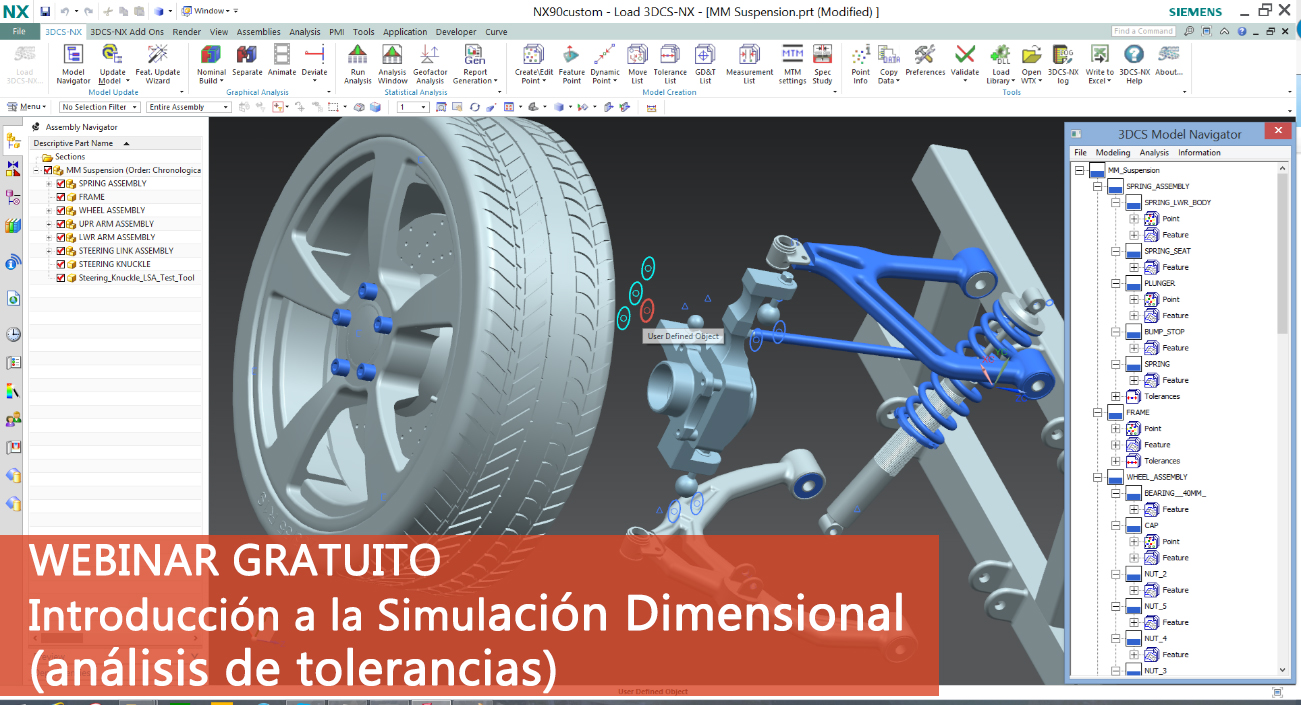Expand Tolerances under SPRING_ASSEMBLY
This screenshot has height=705, width=1301.
click(1116, 397)
